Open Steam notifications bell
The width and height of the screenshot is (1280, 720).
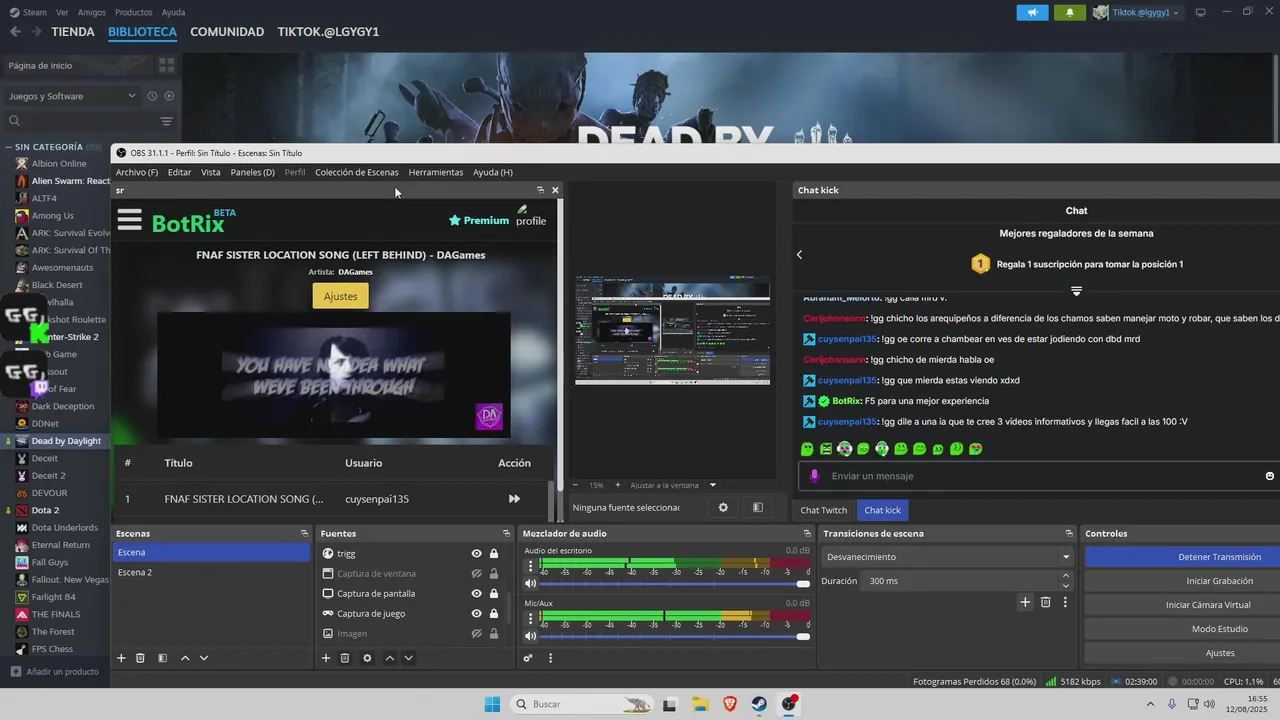pos(1070,12)
